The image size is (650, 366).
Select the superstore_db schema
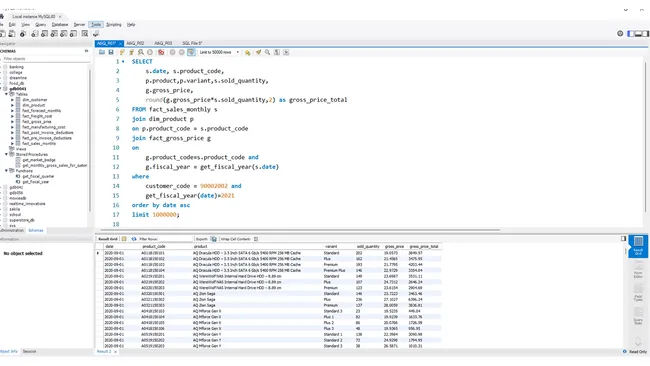pyautogui.click(x=22, y=220)
